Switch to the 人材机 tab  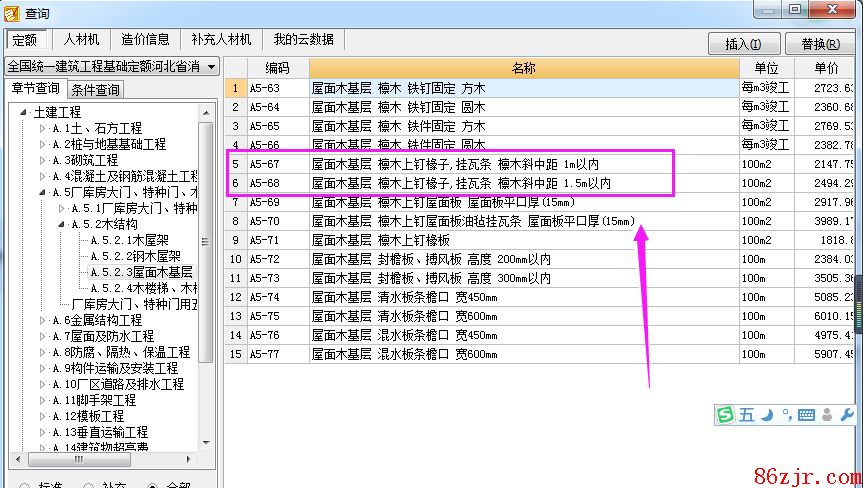click(x=81, y=40)
